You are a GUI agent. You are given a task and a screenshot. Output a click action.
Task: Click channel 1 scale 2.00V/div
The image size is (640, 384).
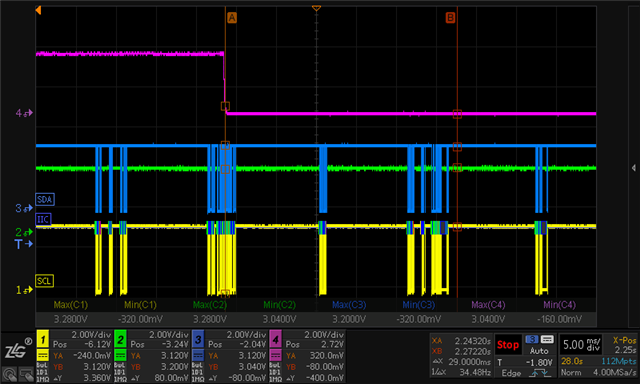coord(91,335)
